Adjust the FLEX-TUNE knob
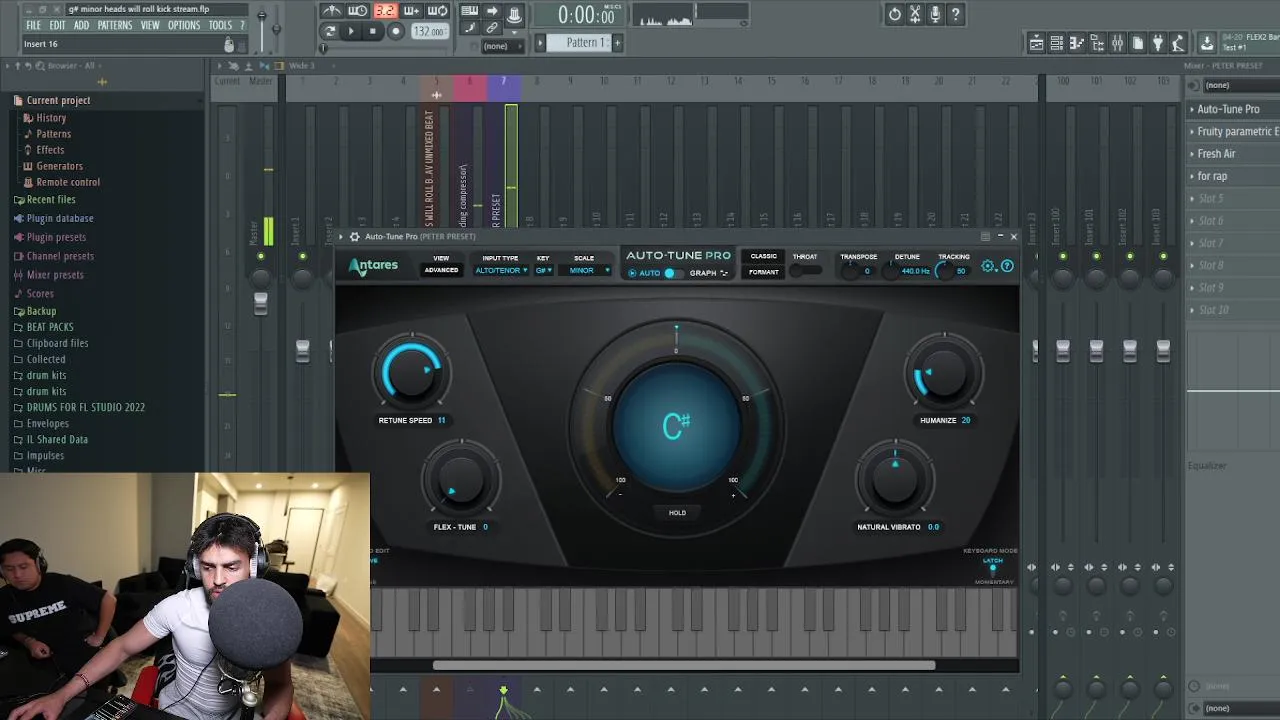 pos(461,480)
